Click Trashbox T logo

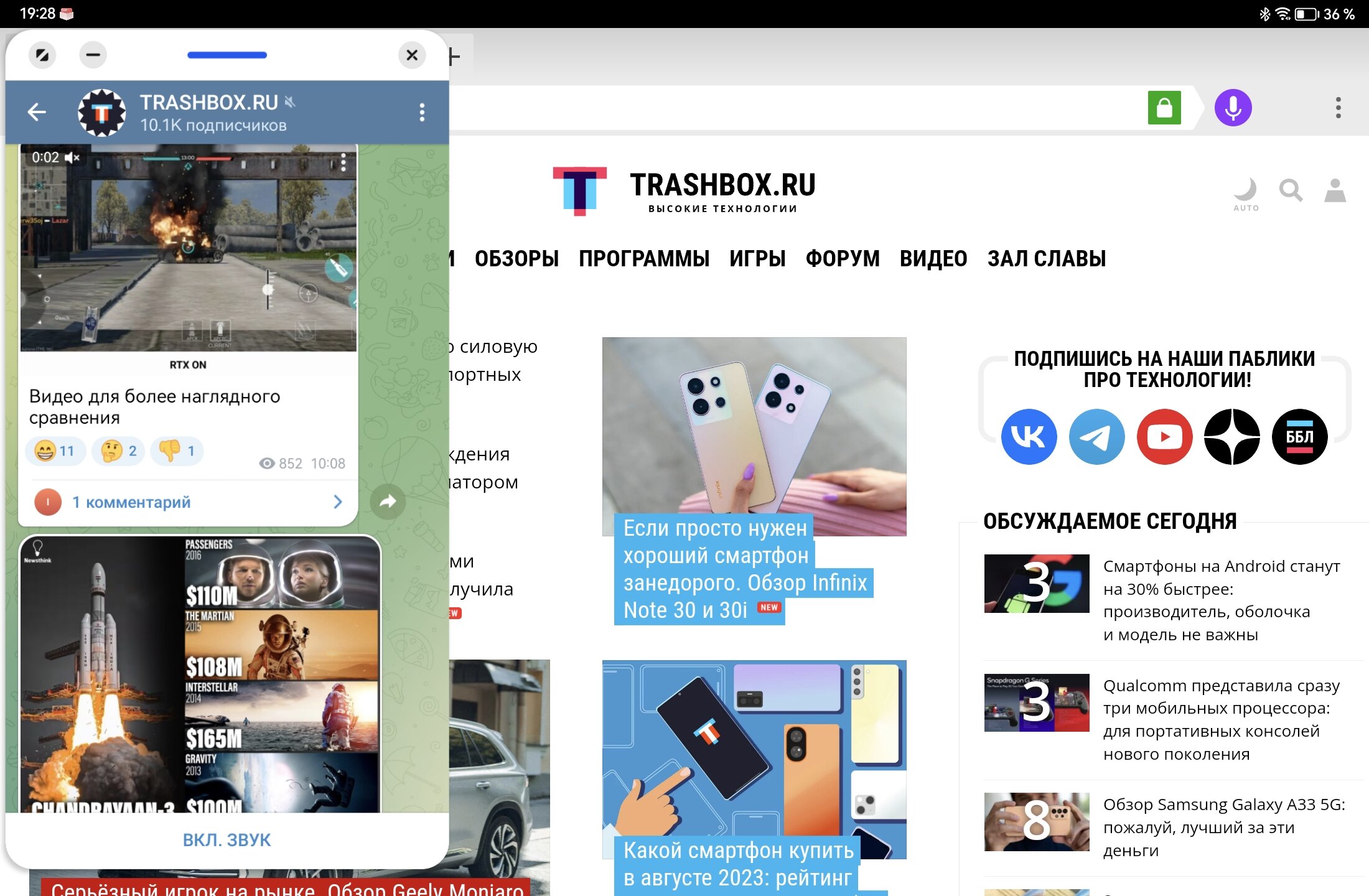pos(579,191)
